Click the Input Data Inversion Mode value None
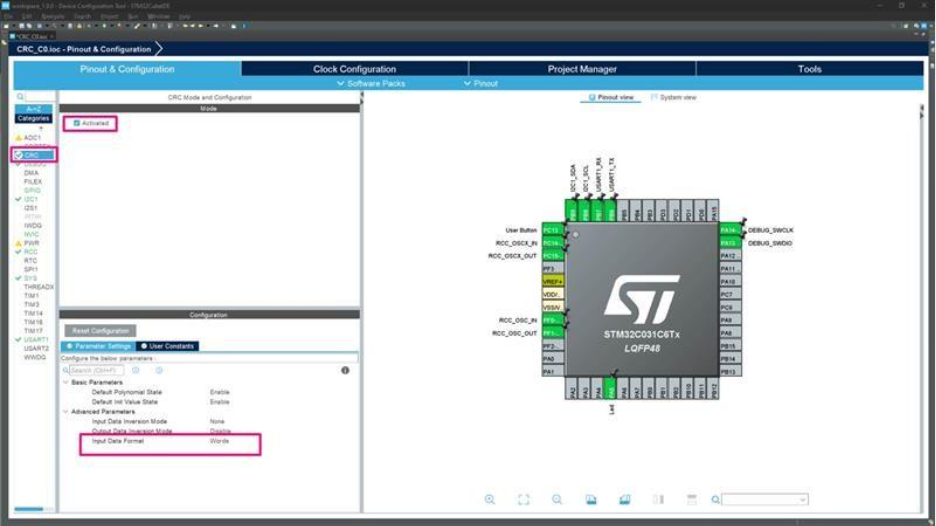 tap(217, 422)
